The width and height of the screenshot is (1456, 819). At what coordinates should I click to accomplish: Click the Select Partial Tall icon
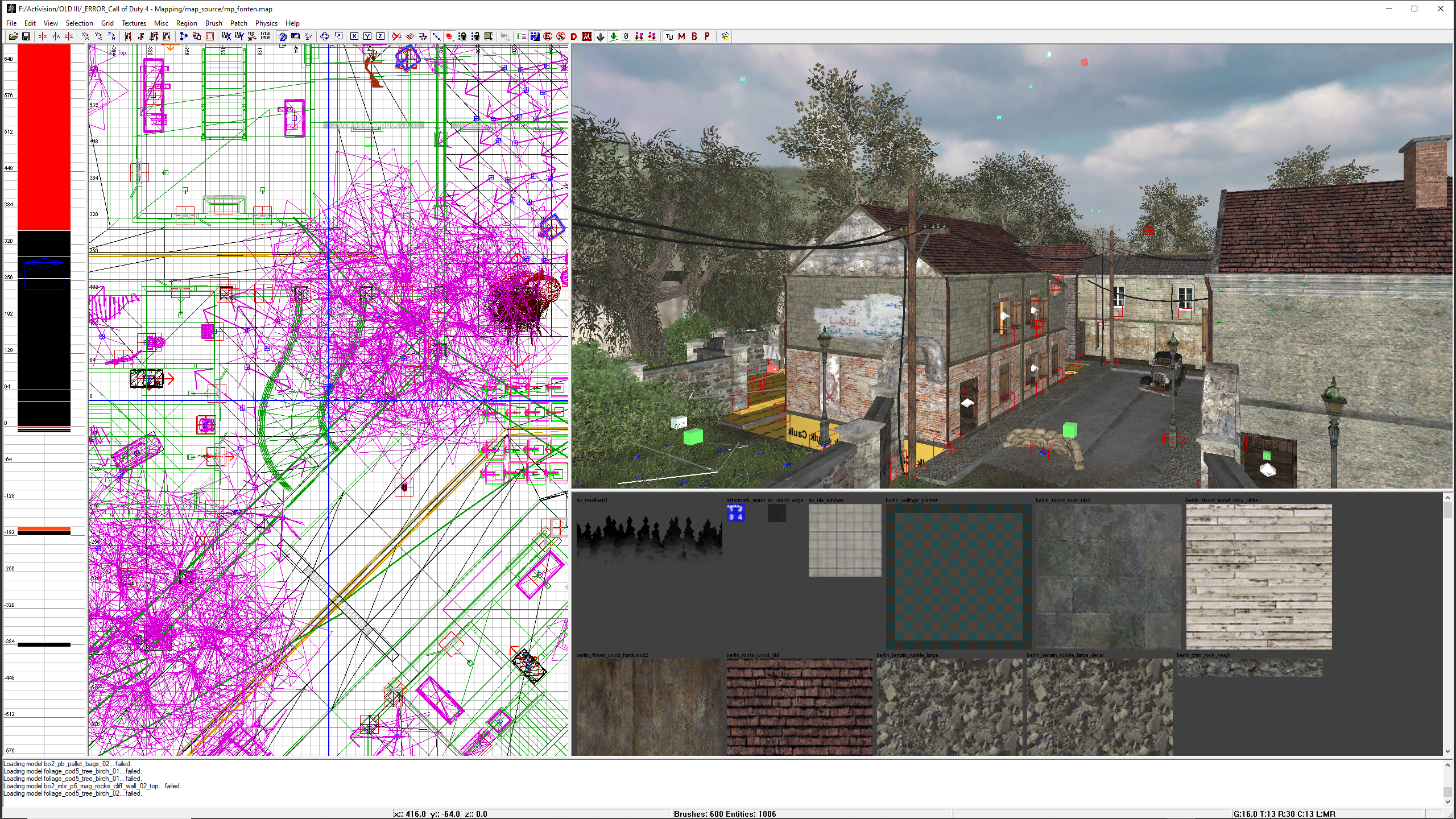click(154, 36)
